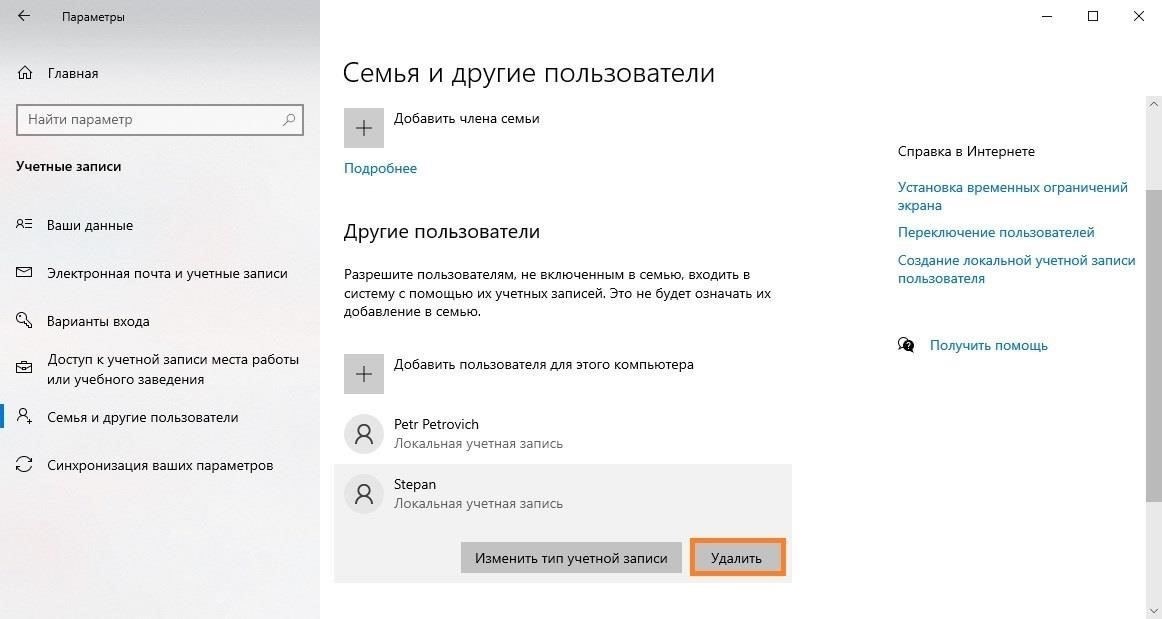Click the scrollbar up arrow

[1154, 105]
